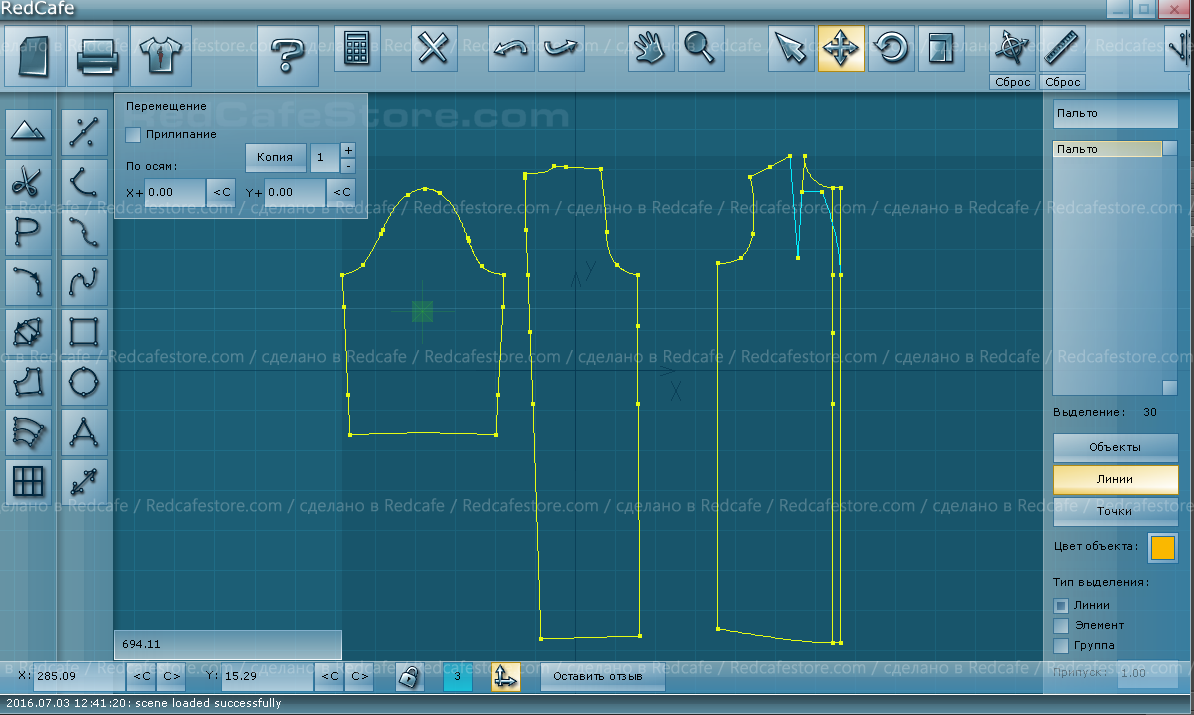Click the <C button beside X coordinate
Viewport: 1194px width, 715px height.
pos(142,676)
